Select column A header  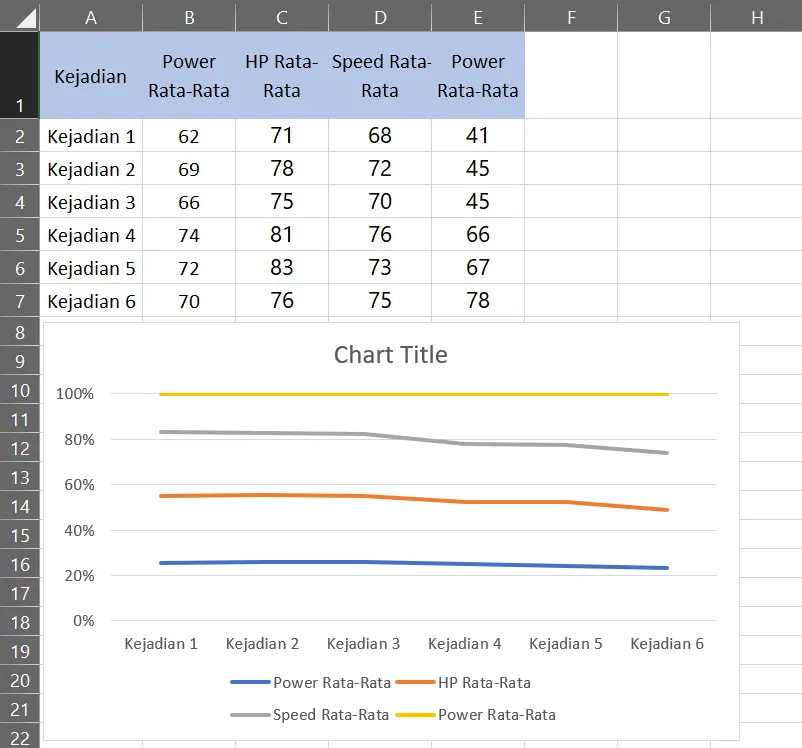(91, 16)
